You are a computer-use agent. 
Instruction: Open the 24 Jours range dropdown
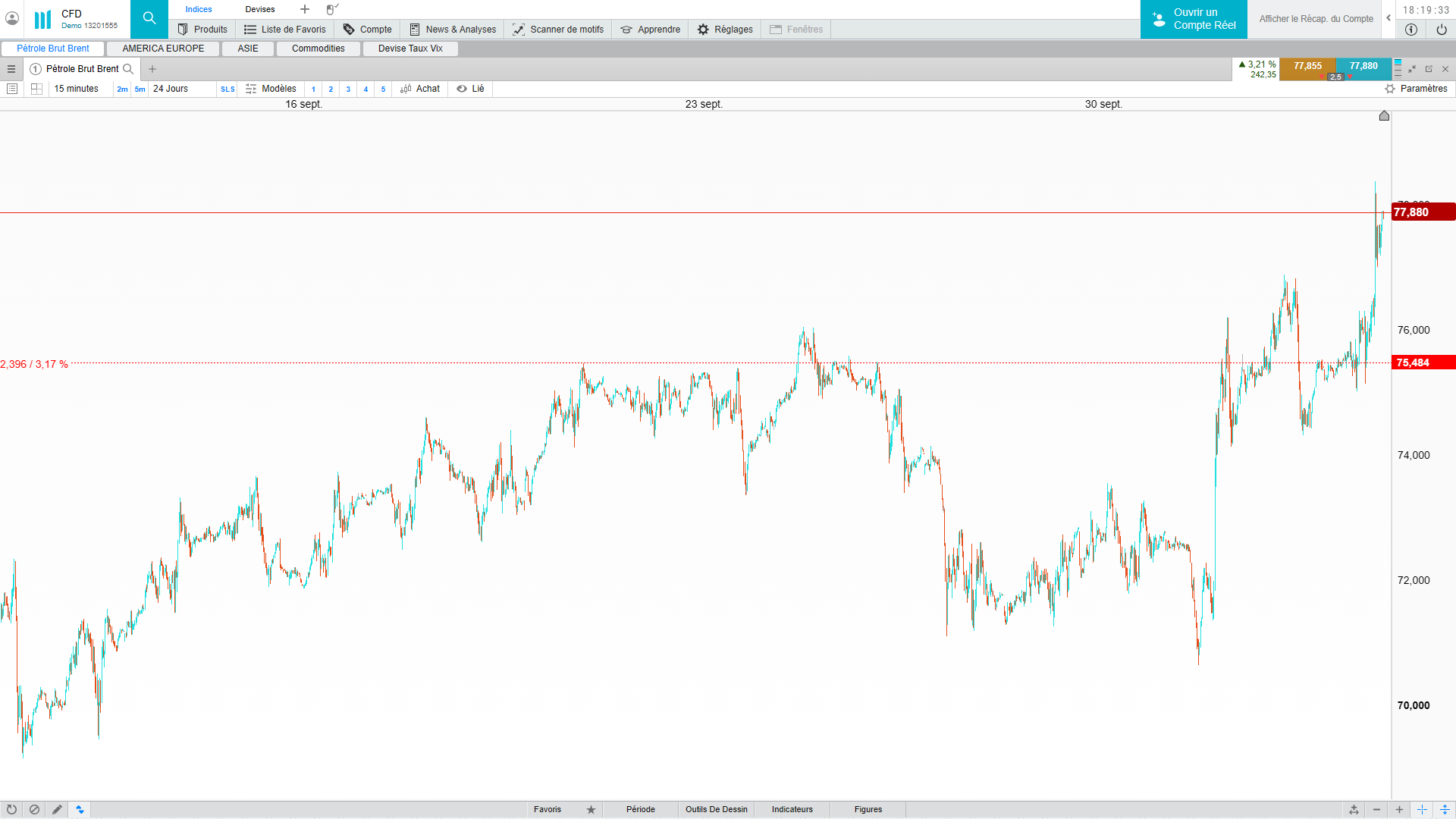coord(171,89)
